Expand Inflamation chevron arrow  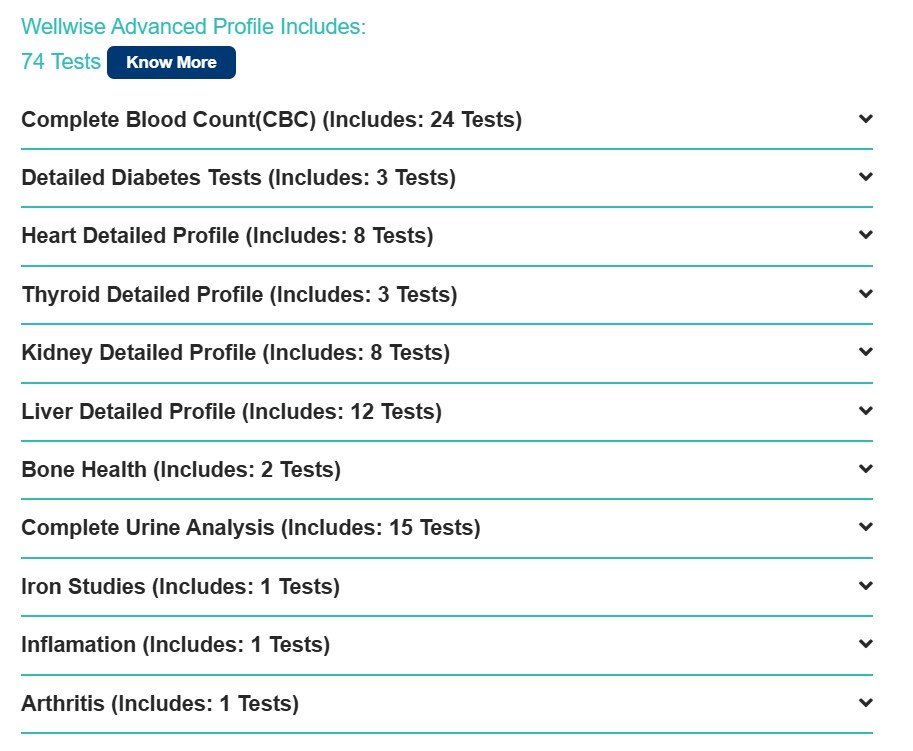click(x=866, y=644)
